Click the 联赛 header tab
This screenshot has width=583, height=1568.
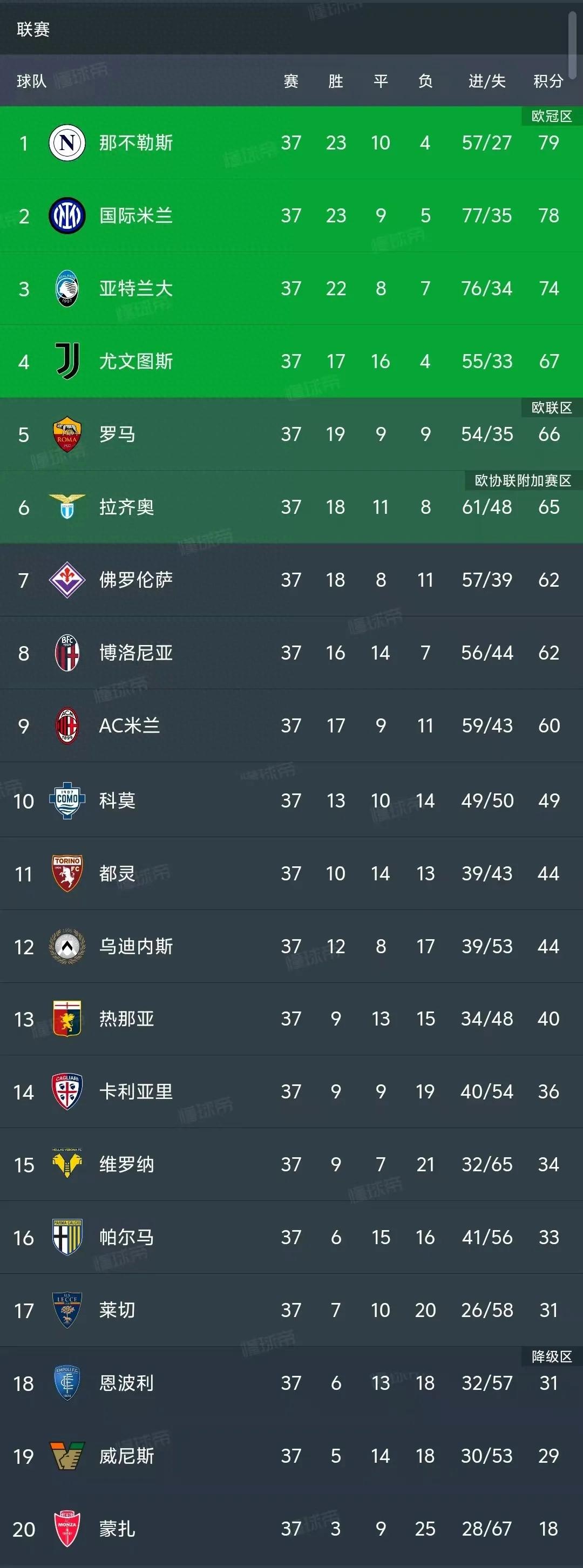(33, 29)
